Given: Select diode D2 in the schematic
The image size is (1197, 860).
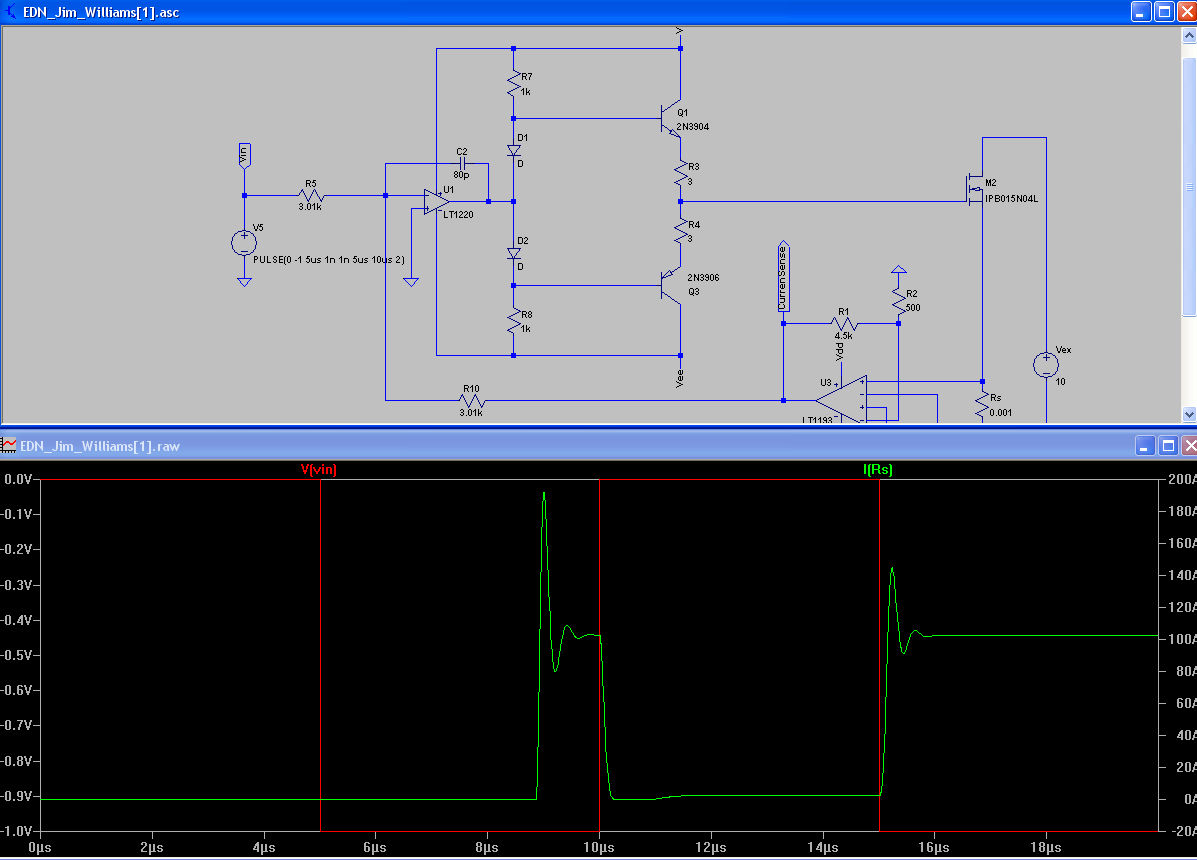Looking at the screenshot, I should click(x=514, y=253).
